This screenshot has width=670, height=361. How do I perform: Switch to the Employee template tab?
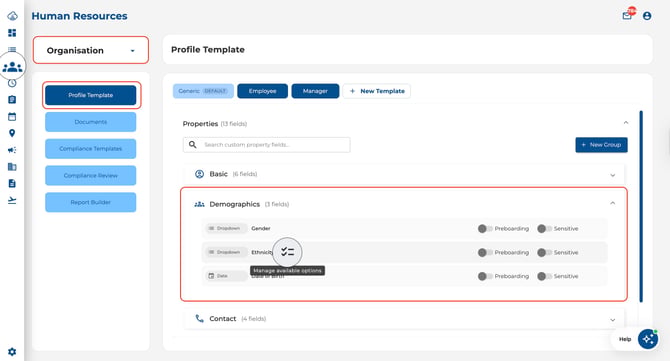coord(262,91)
